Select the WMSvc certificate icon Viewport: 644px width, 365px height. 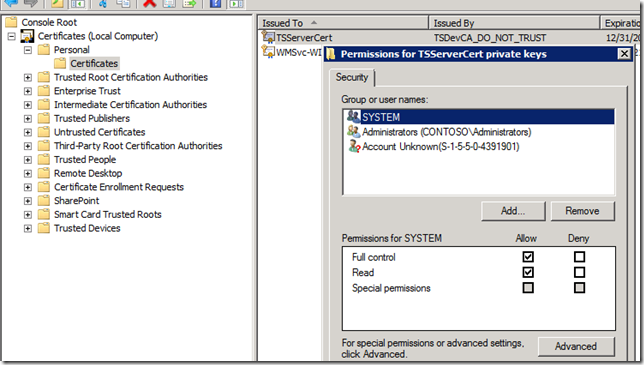[268, 52]
